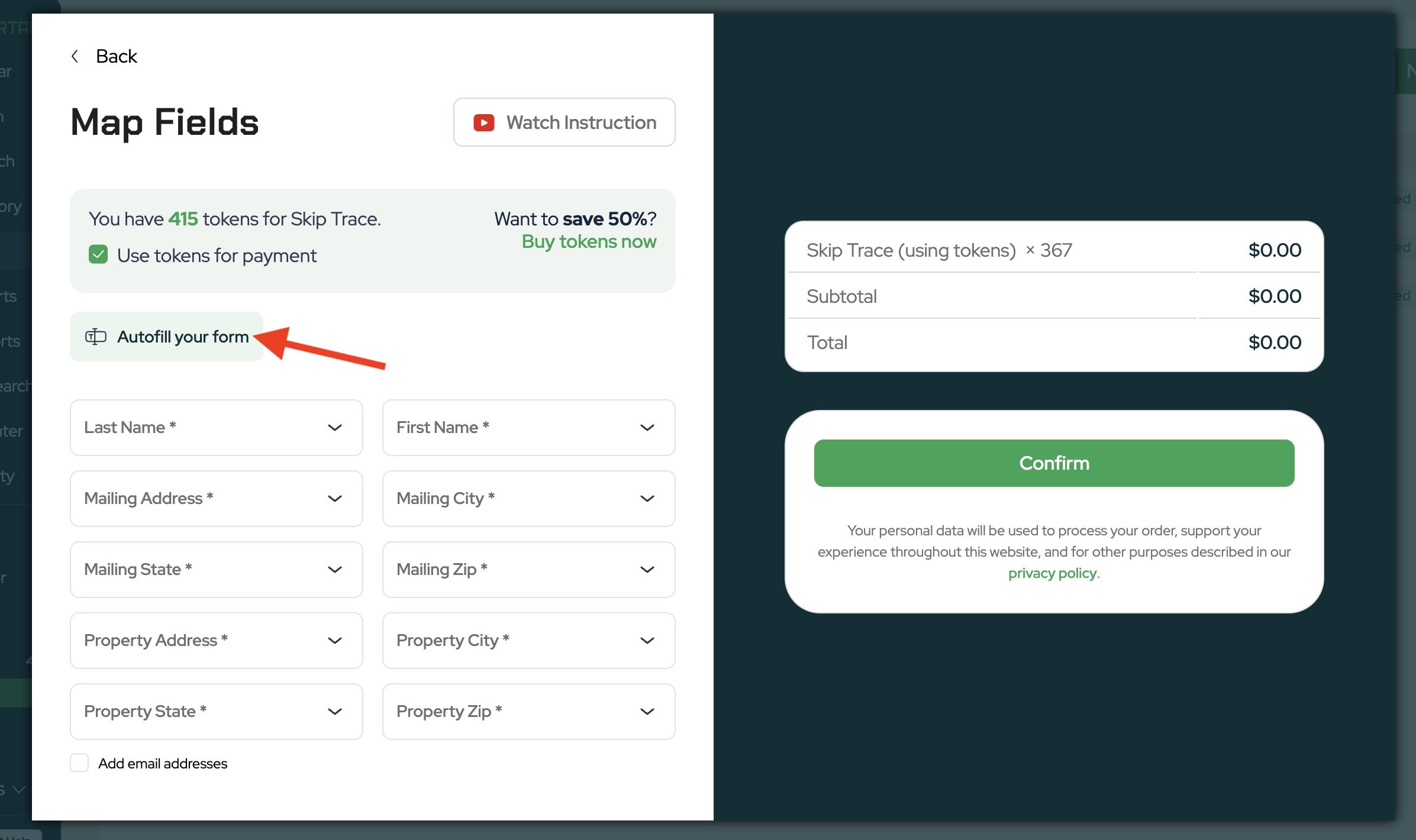Expand the Mailing Address dropdown
The height and width of the screenshot is (840, 1416).
pos(216,499)
